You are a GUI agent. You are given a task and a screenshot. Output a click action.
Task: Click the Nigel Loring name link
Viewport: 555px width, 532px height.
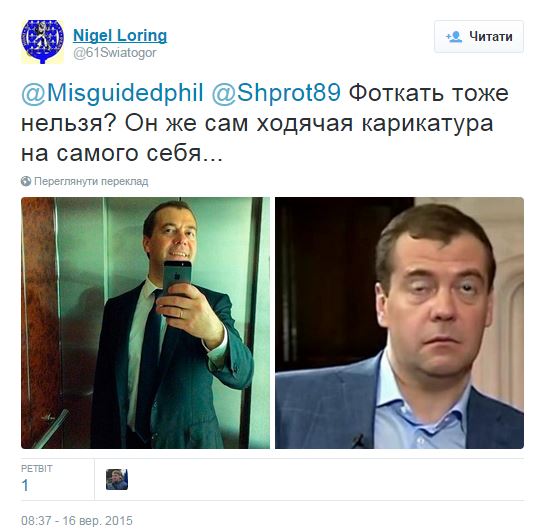120,36
